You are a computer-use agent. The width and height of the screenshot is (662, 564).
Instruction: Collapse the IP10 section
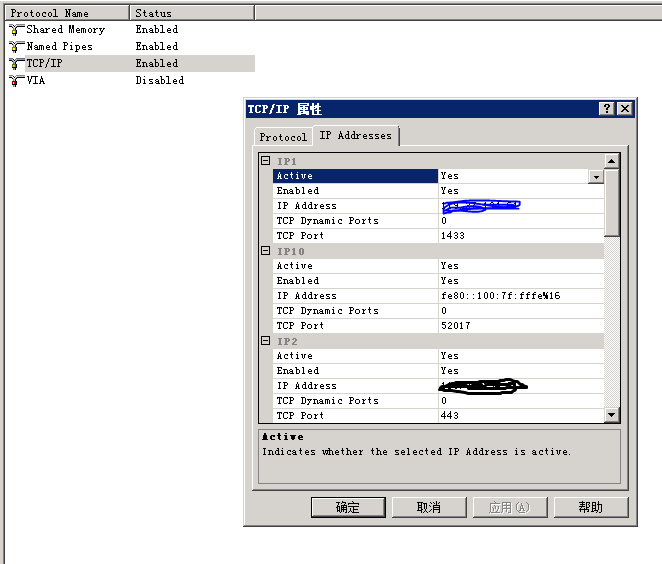(x=266, y=251)
